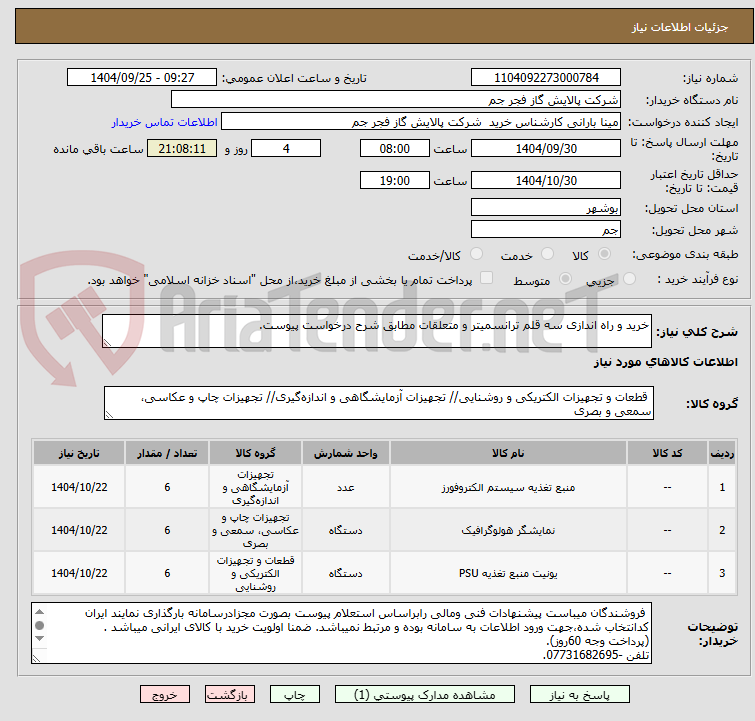Open 'اطلاعات تماس خریدار' link
Image resolution: width=755 pixels, height=721 pixels.
[x=165, y=122]
